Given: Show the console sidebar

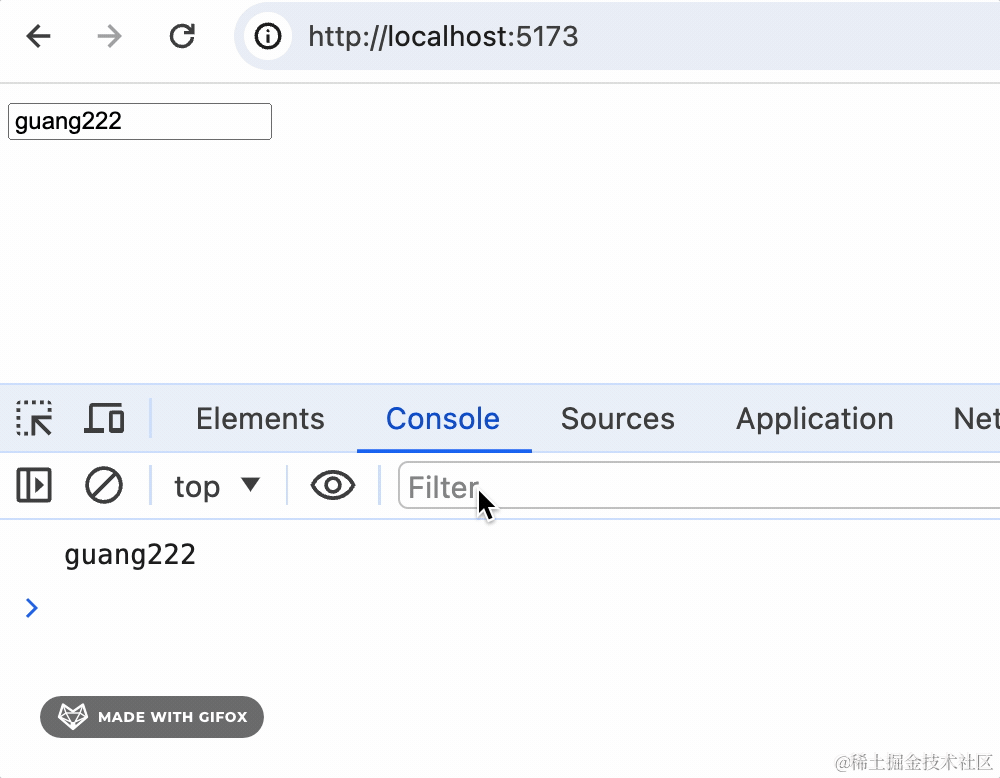Looking at the screenshot, I should point(34,486).
